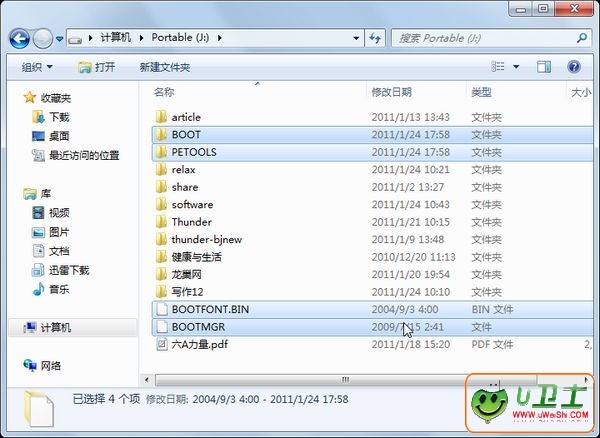Open 桌面 in the navigation pane
600x438 pixels.
click(51, 136)
